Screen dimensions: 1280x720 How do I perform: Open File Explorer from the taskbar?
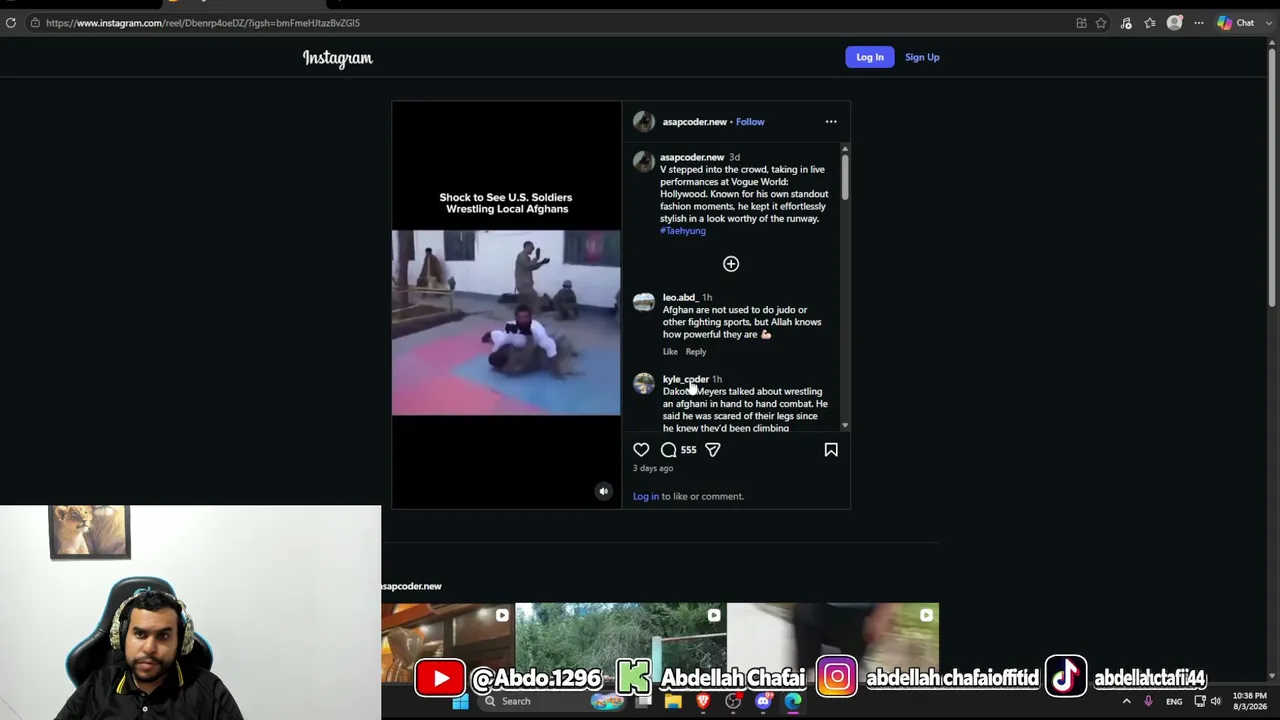point(673,701)
